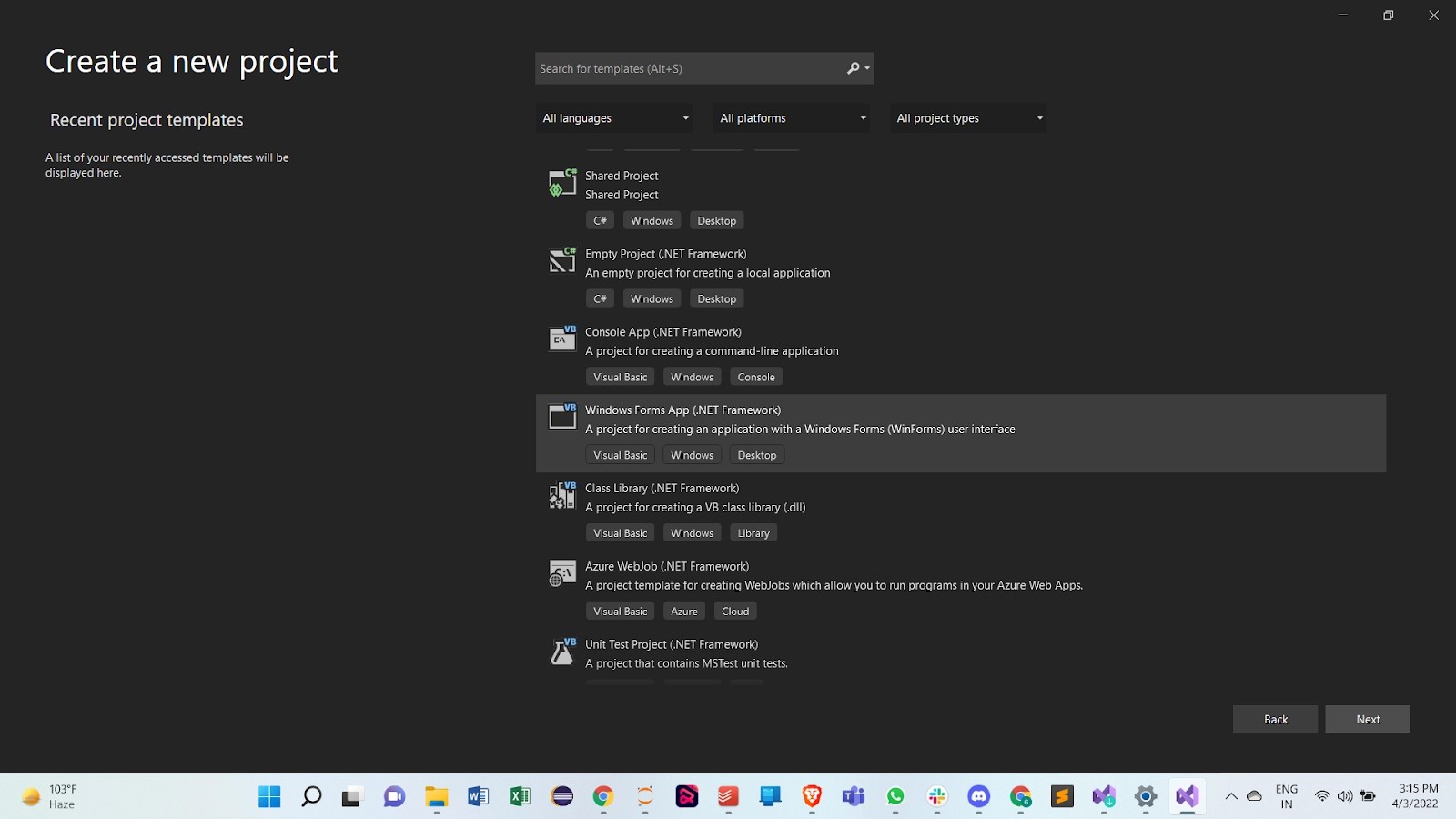1456x819 pixels.
Task: Open the All languages dropdown
Action: pos(613,117)
